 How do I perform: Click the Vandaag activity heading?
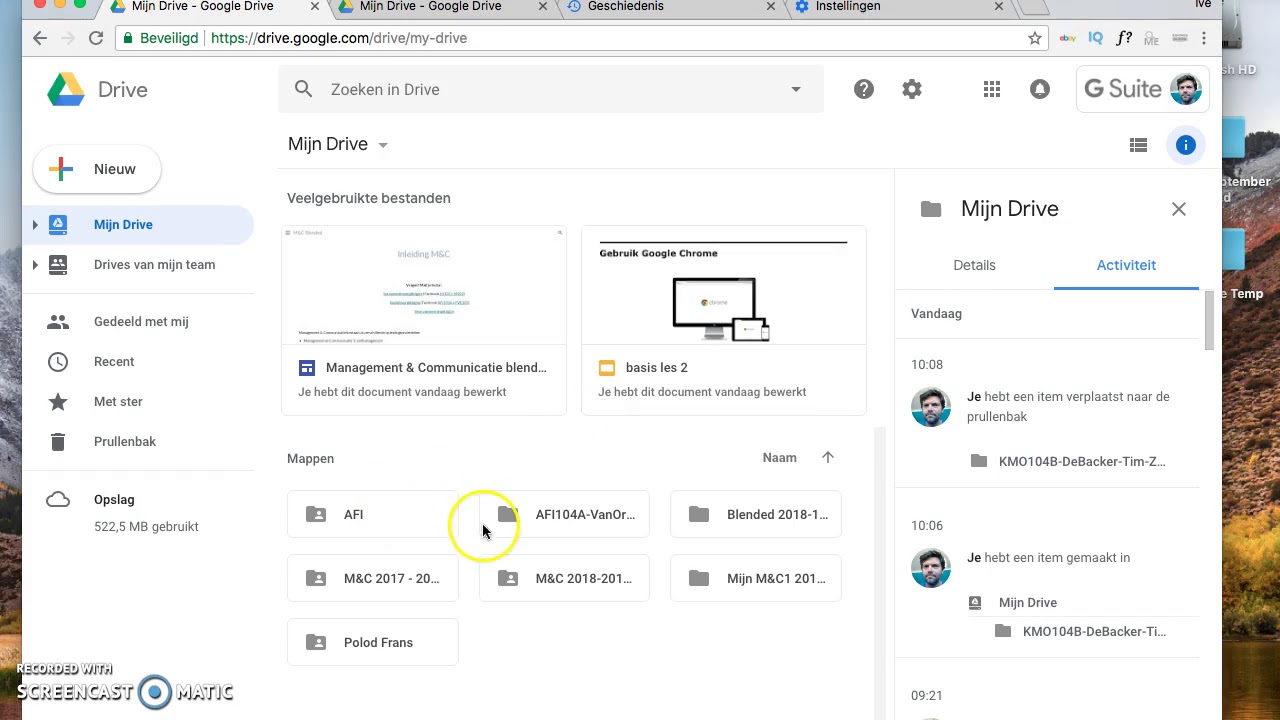(x=936, y=314)
